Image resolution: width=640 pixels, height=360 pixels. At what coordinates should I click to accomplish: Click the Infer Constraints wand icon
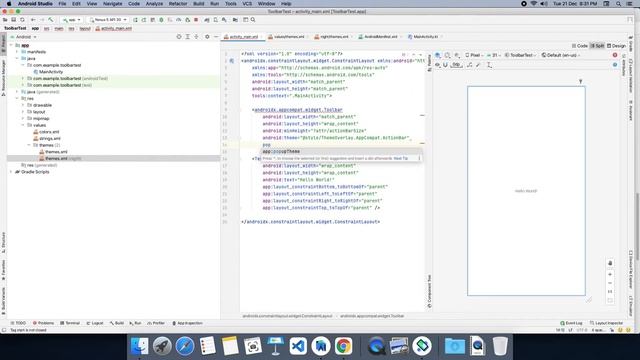click(x=478, y=65)
